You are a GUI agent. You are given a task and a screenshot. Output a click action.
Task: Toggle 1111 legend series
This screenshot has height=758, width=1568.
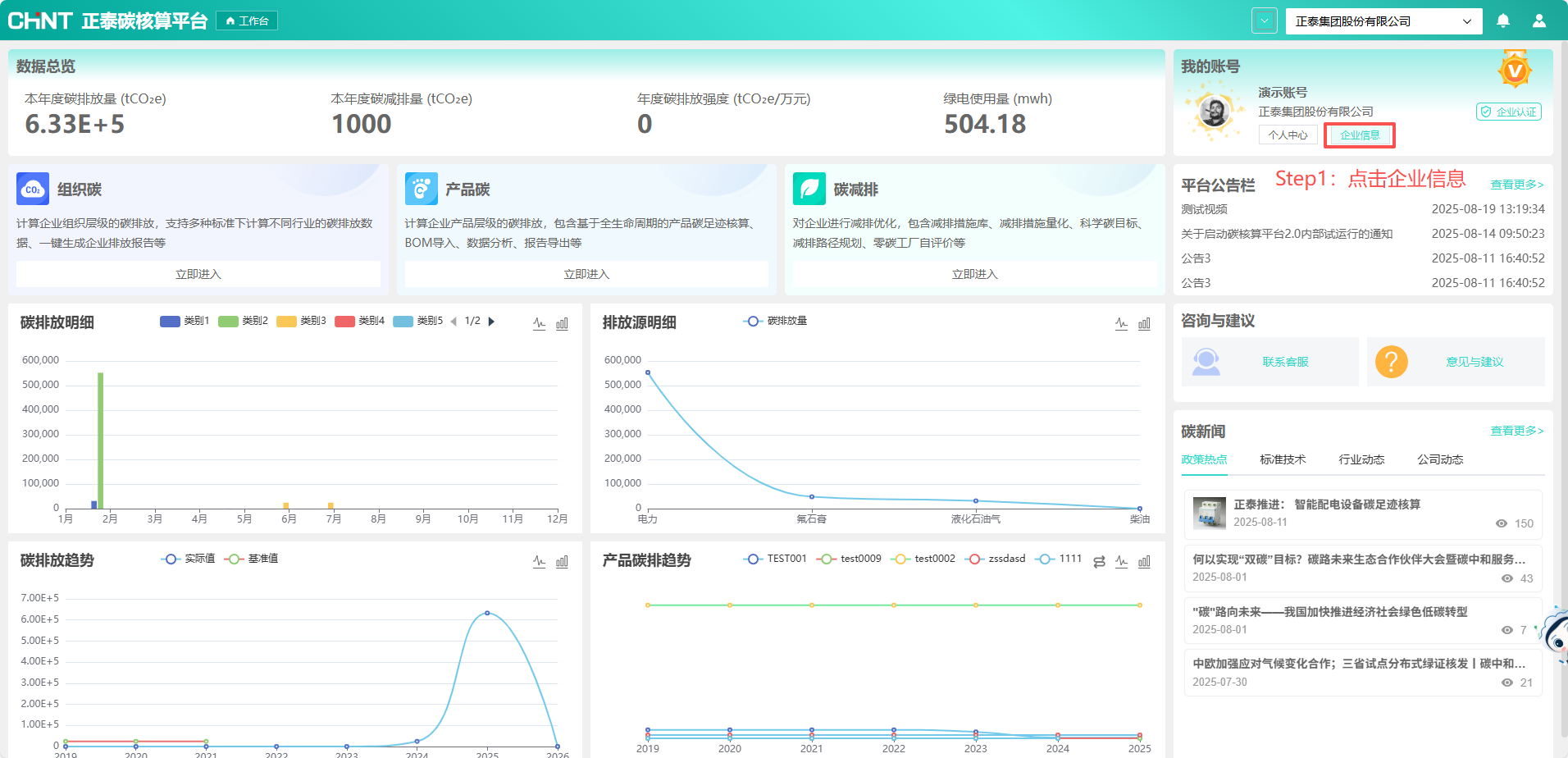(1058, 559)
